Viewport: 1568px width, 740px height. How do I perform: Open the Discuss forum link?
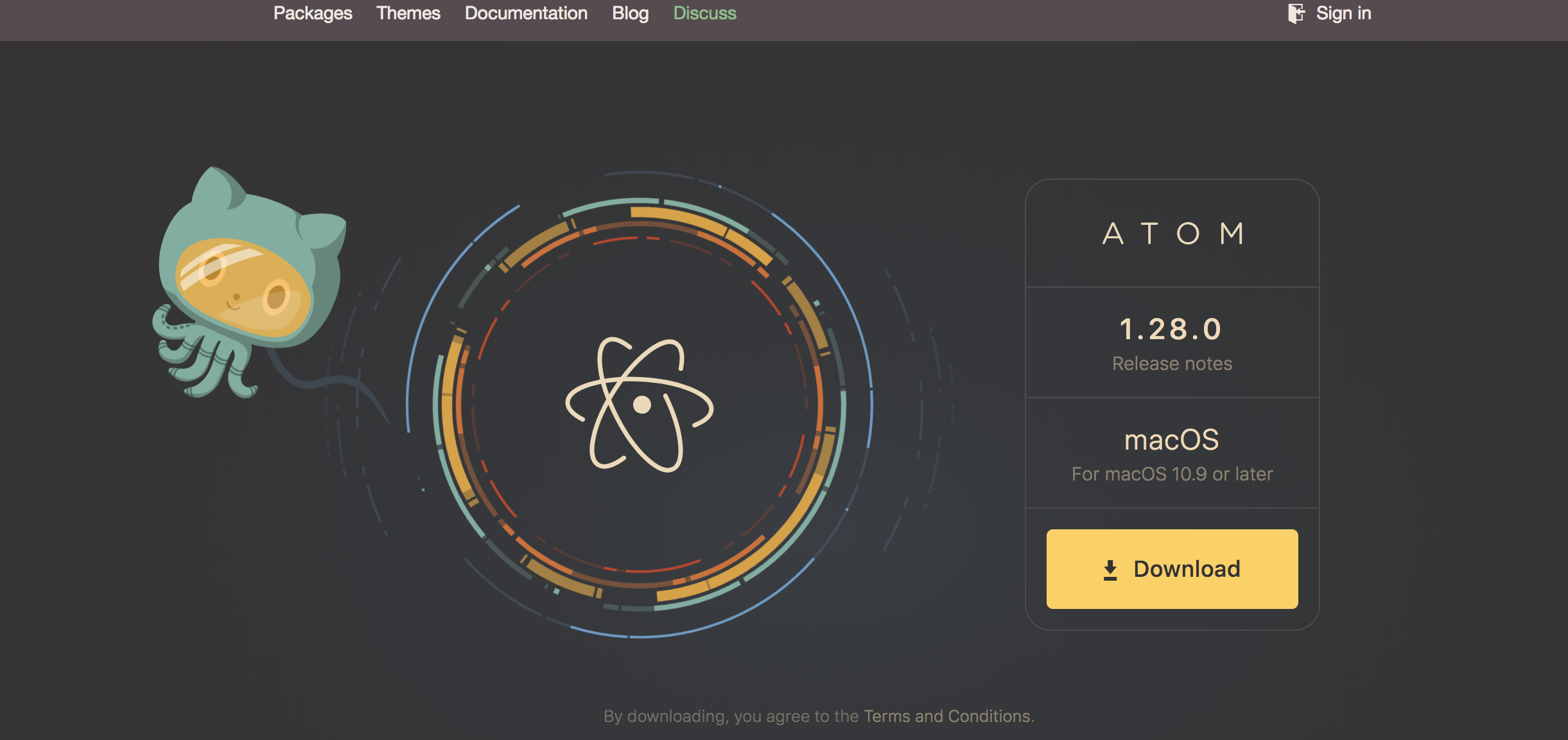click(704, 13)
